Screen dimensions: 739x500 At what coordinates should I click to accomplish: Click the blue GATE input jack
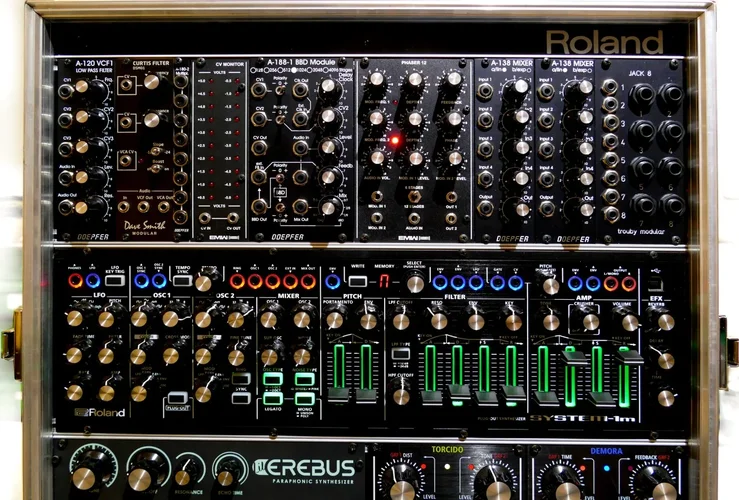(x=498, y=282)
